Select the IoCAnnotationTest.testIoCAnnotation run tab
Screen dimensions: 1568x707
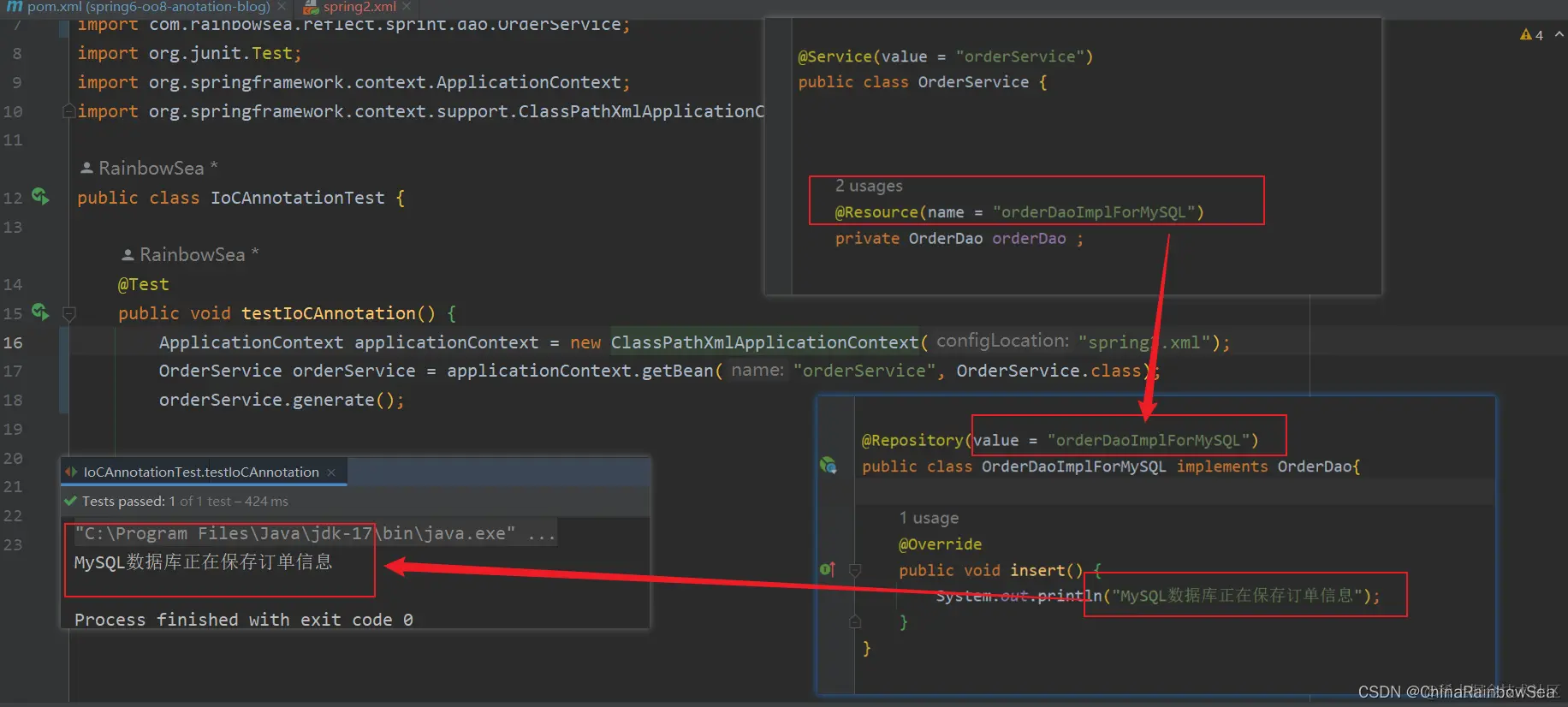(x=201, y=472)
